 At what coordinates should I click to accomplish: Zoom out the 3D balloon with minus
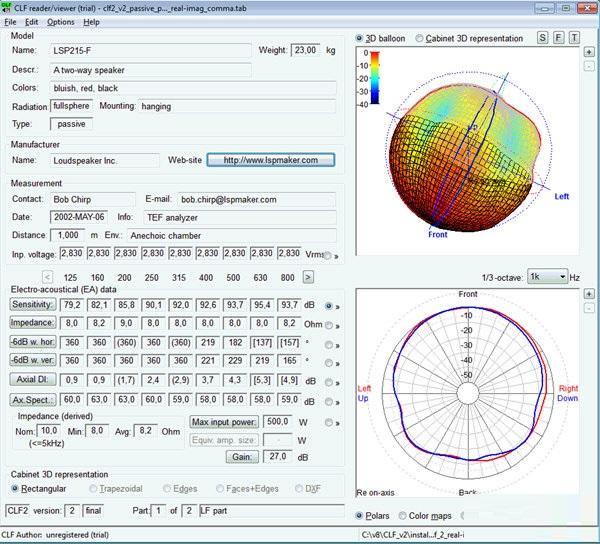click(590, 66)
